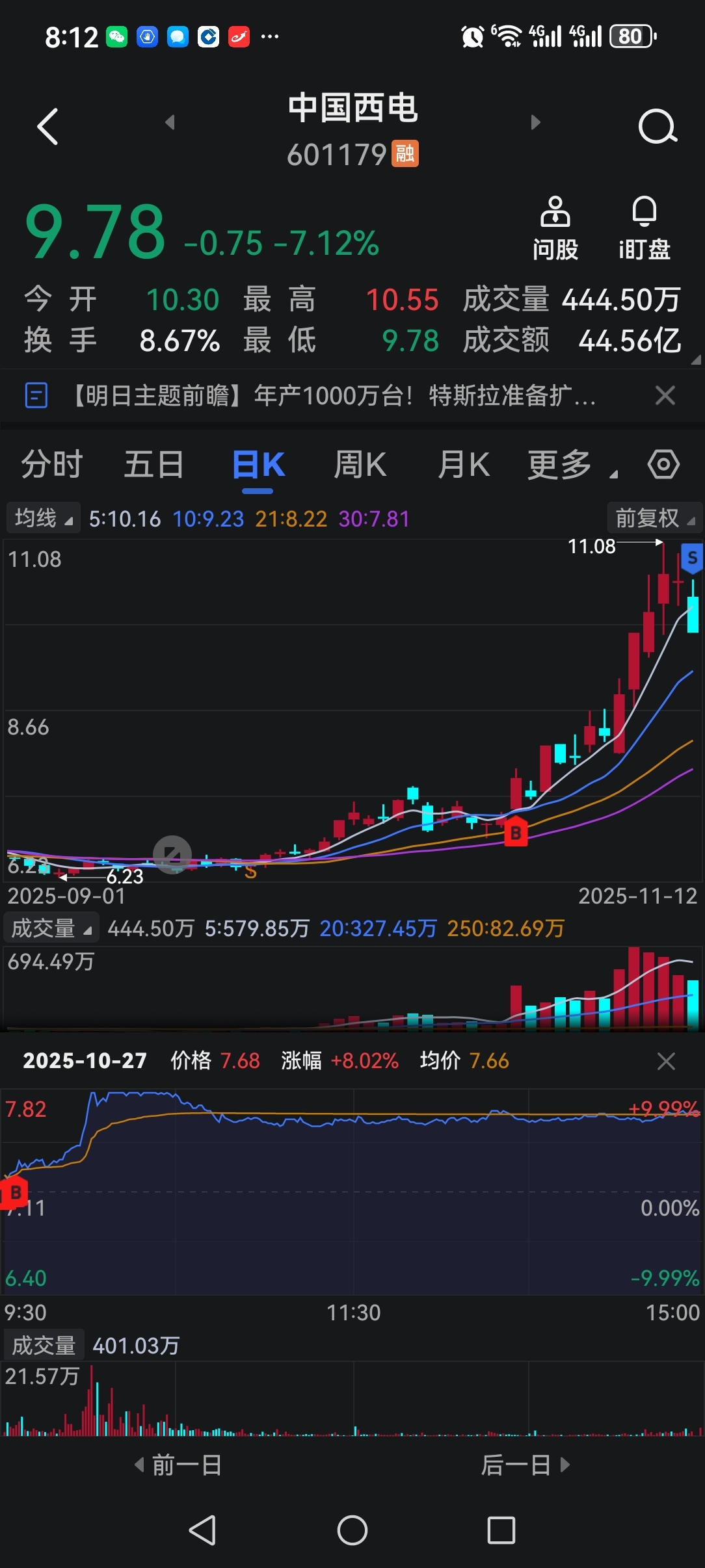The width and height of the screenshot is (705, 1568).
Task: Tap the 成交量 value 444.50万
Action: (621, 300)
